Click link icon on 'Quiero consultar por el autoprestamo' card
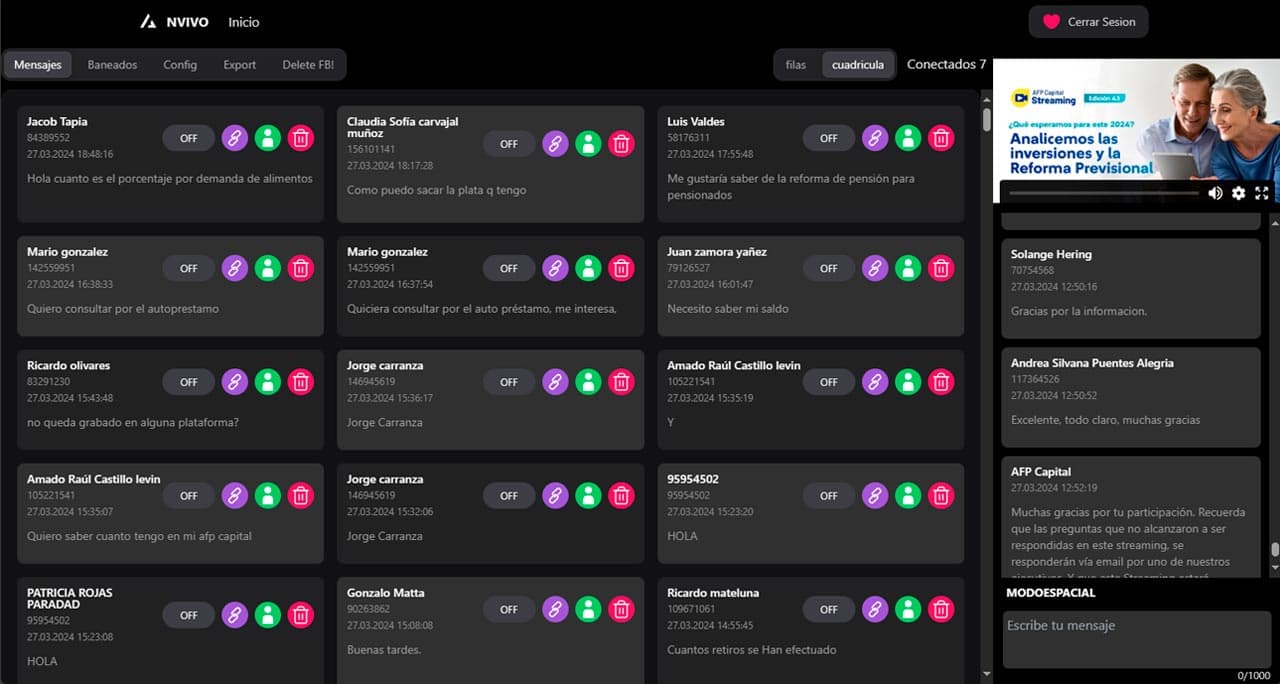The width and height of the screenshot is (1280, 684). click(234, 268)
